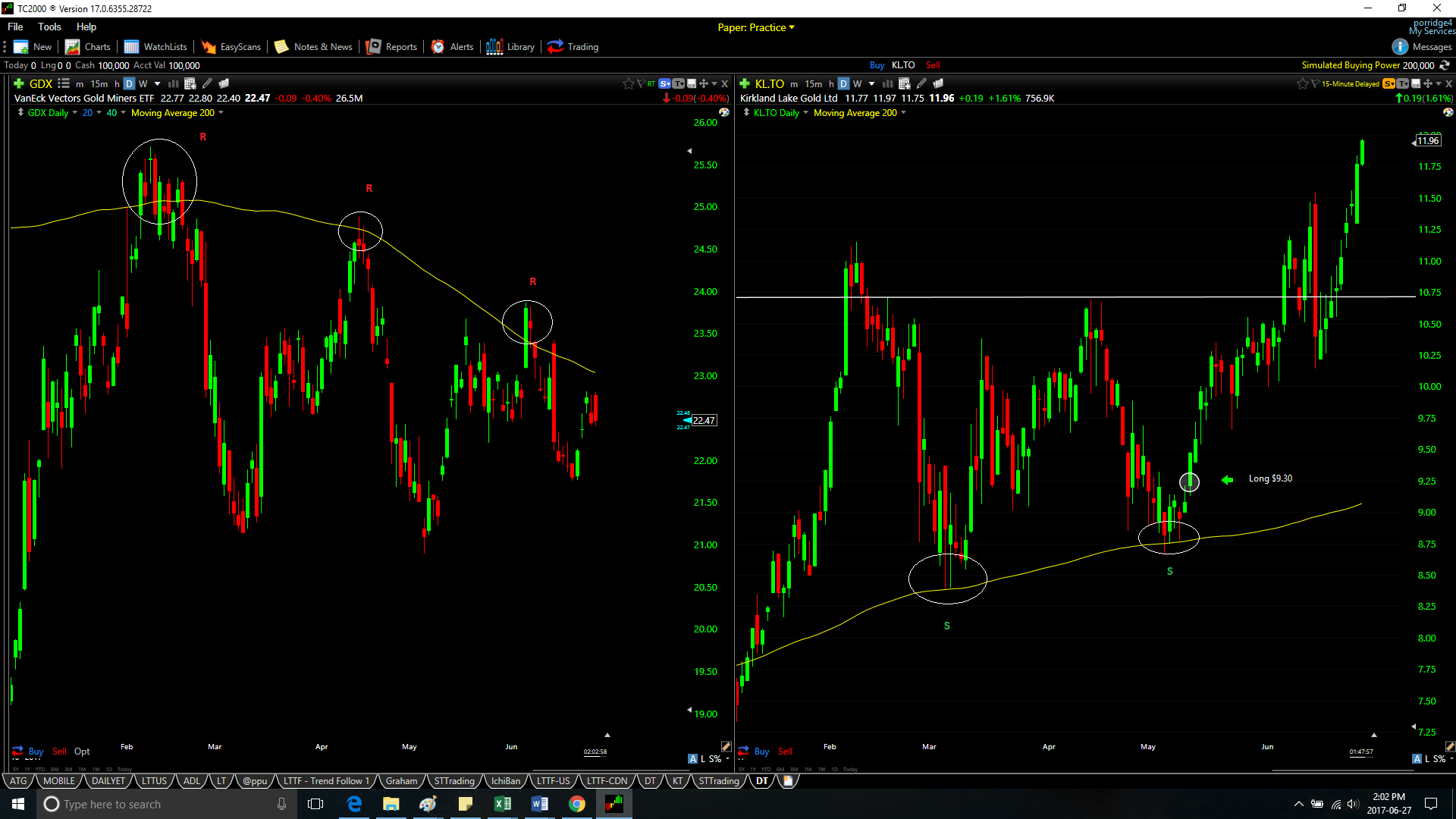Click the red Sell link for KLTO
Viewport: 1456px width, 819px height.
pos(933,65)
